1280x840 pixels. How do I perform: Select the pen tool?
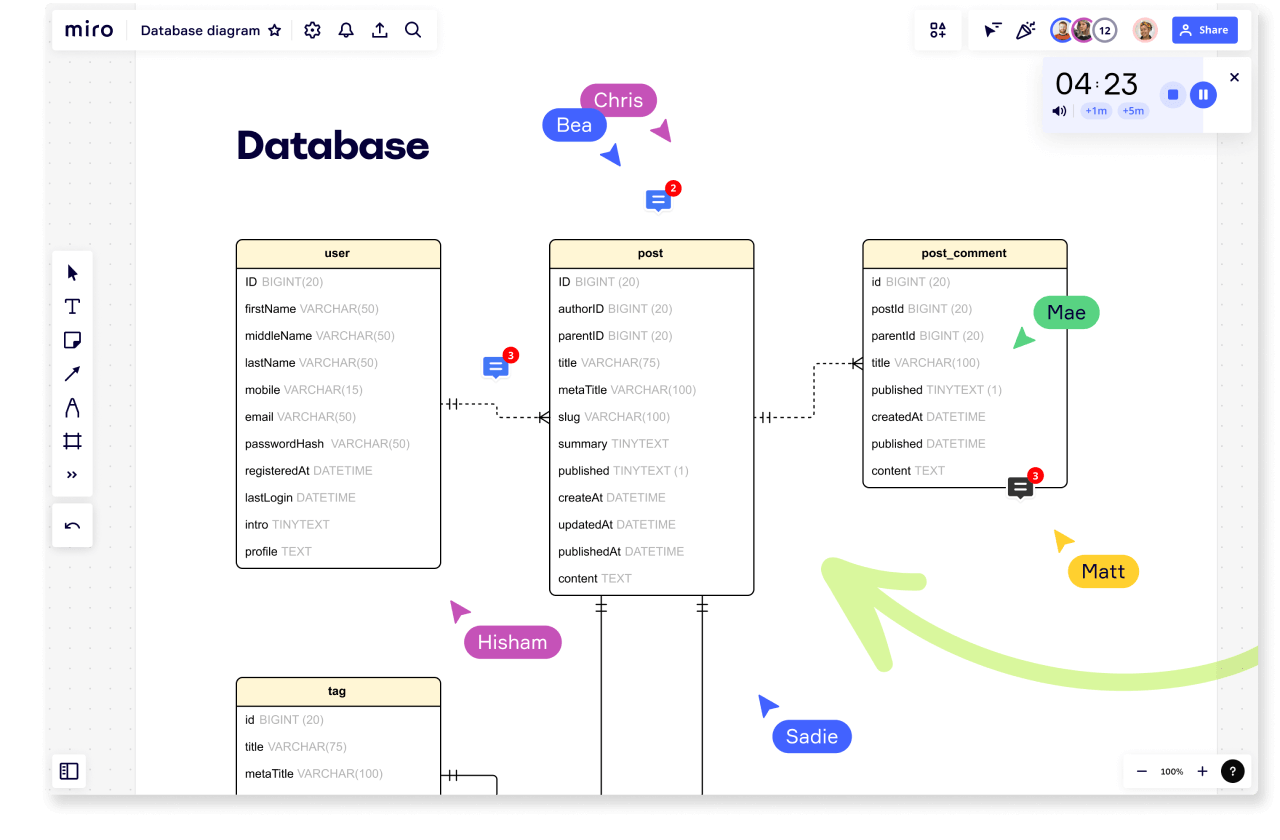72,407
